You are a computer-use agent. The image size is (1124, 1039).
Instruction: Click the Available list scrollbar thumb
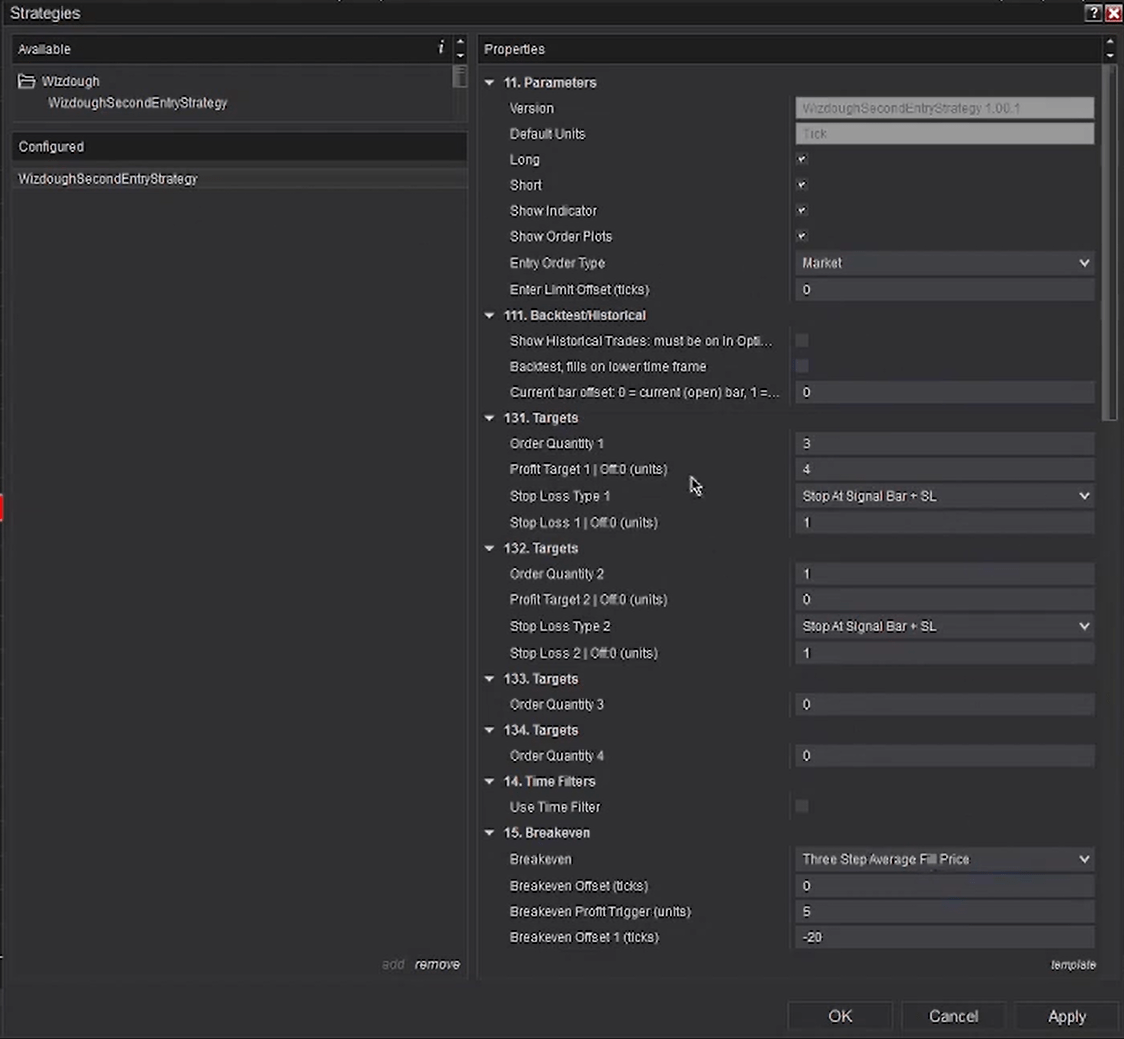(x=459, y=76)
